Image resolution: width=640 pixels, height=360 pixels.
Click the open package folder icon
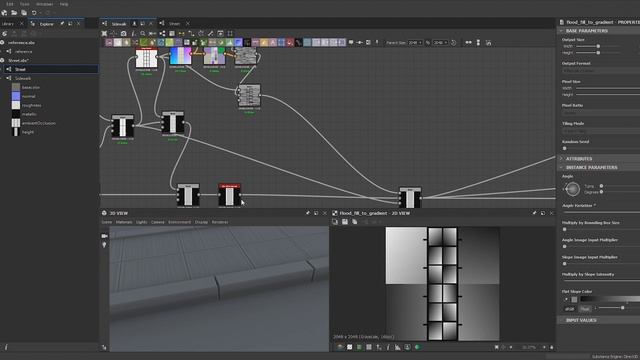(x=14, y=13)
